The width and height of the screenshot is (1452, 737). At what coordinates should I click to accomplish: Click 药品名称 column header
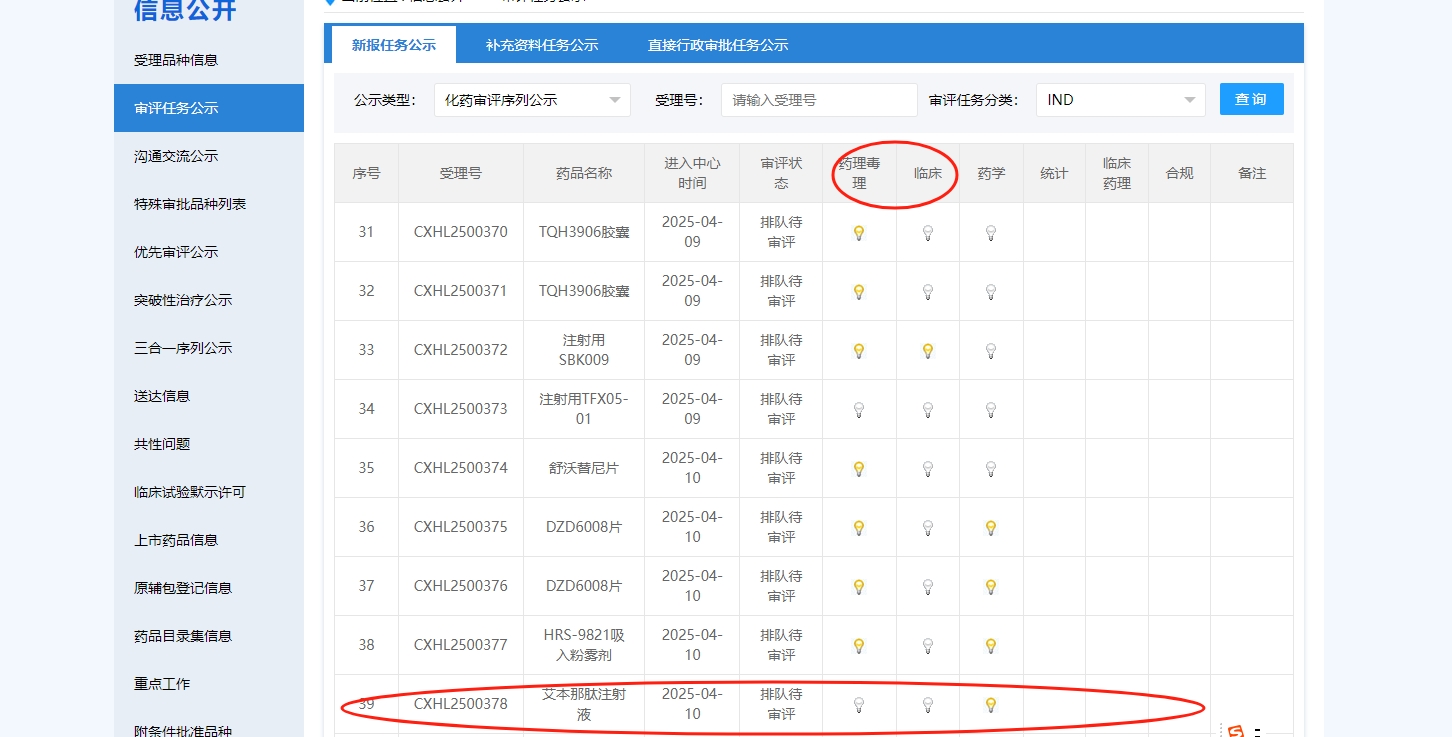tap(584, 173)
